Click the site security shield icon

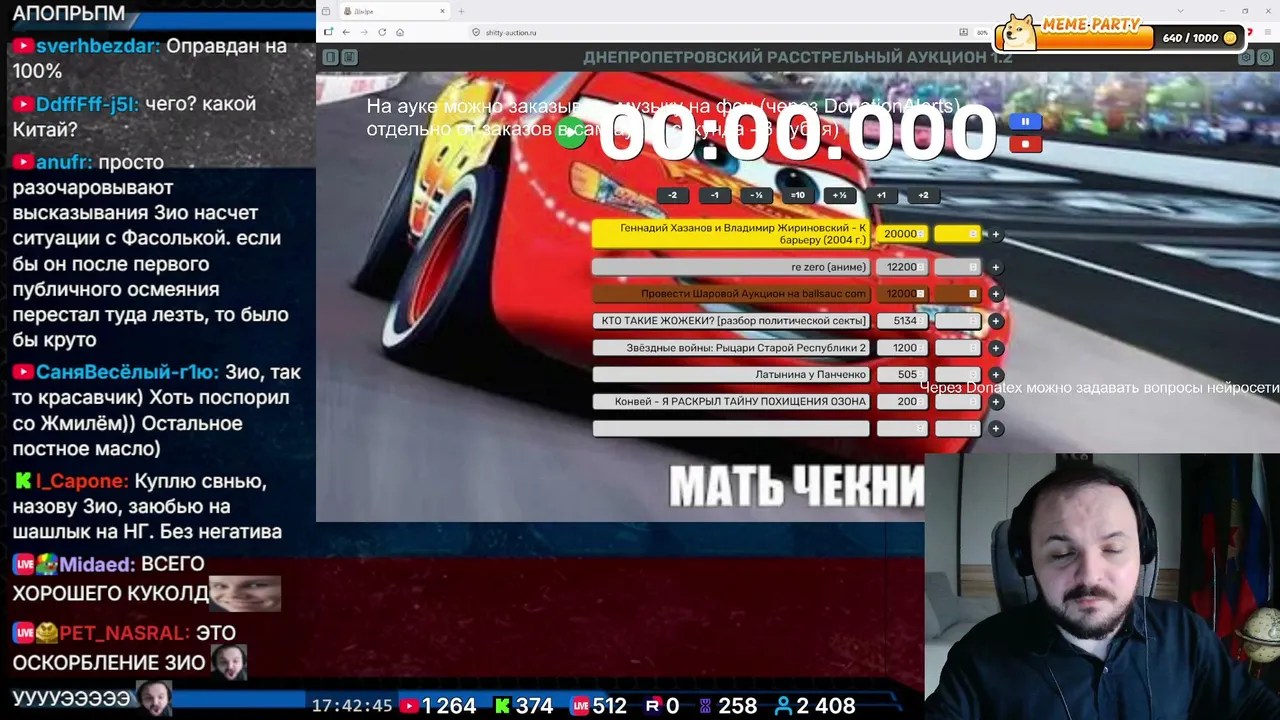[x=476, y=32]
